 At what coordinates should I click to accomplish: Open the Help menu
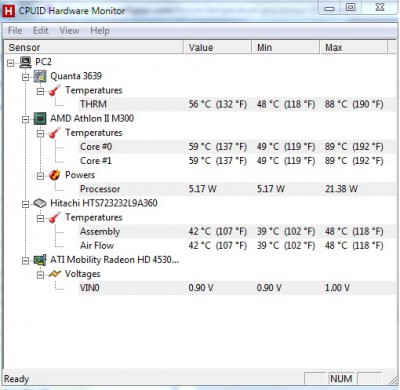click(x=100, y=31)
